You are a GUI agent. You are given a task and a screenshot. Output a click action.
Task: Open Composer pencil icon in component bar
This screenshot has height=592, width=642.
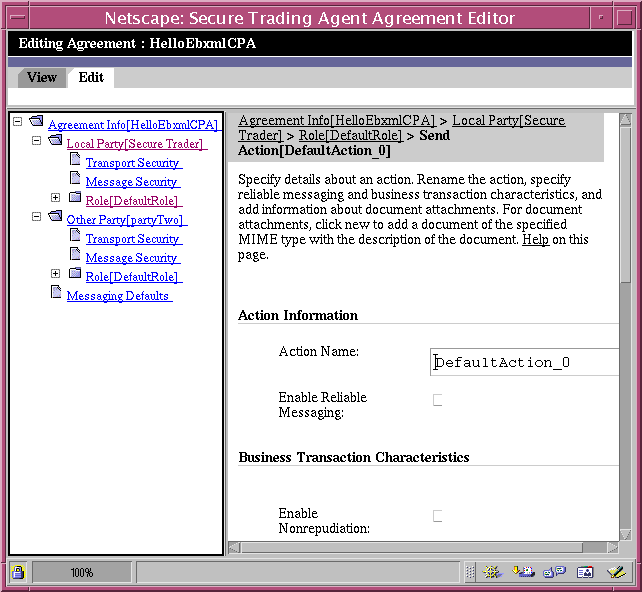coord(616,572)
